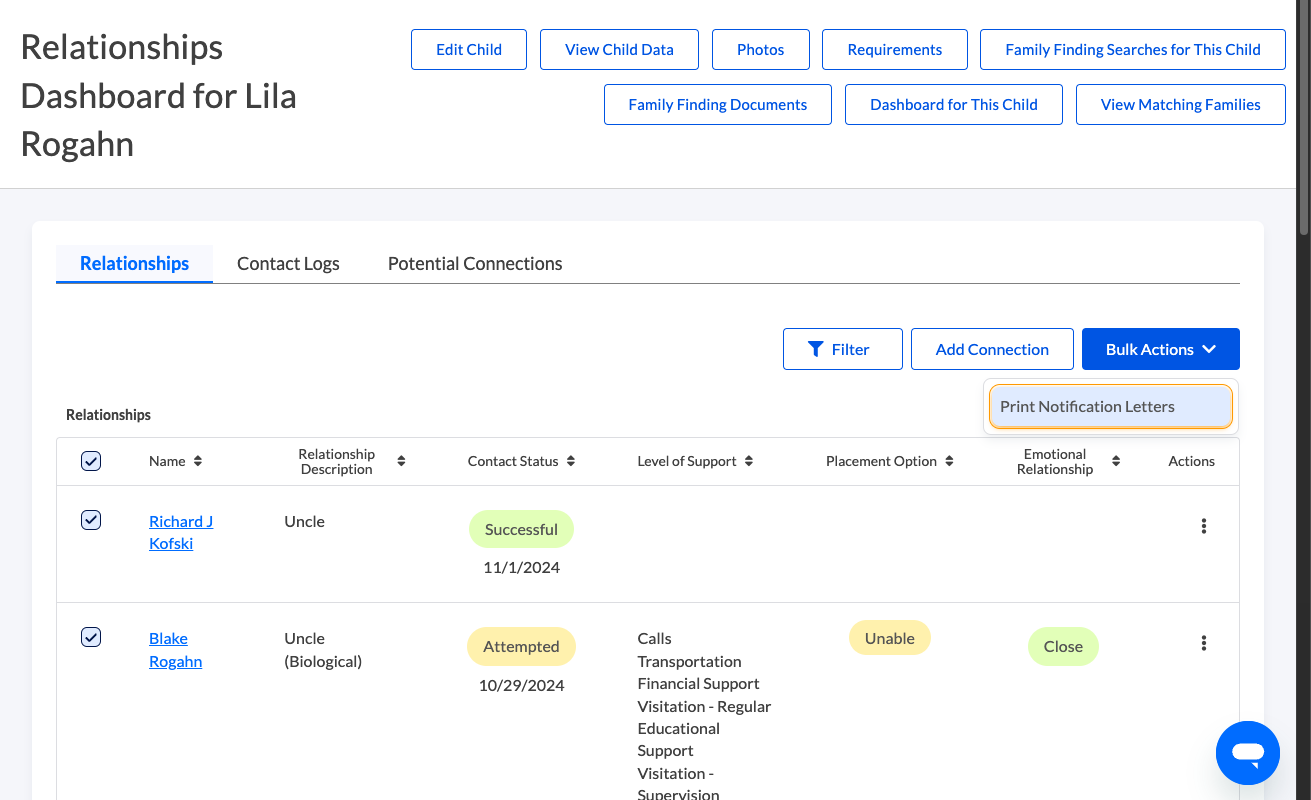Open the Photos button
Screen dimensions: 1311x800
tap(761, 49)
